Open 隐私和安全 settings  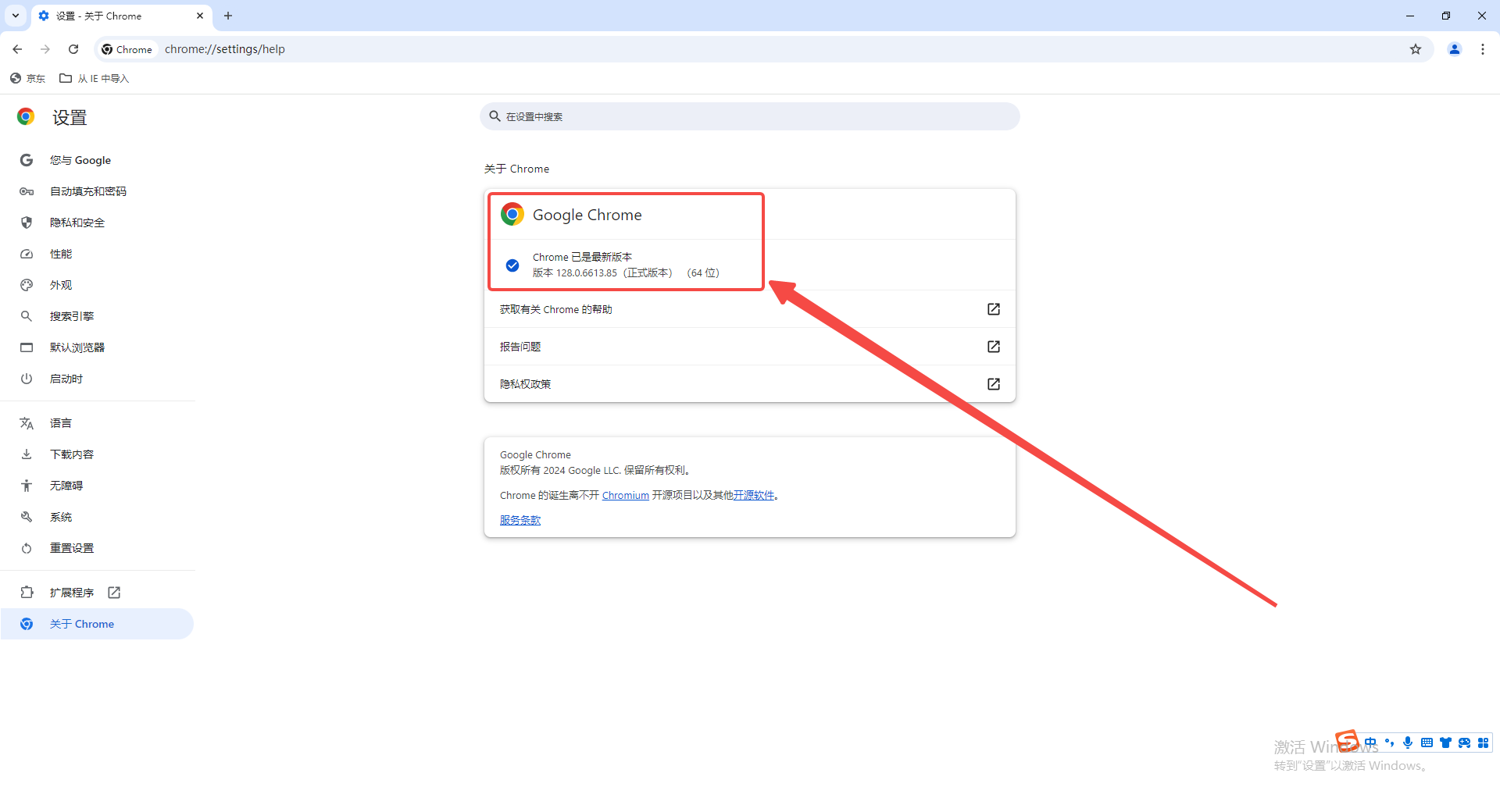click(x=97, y=223)
